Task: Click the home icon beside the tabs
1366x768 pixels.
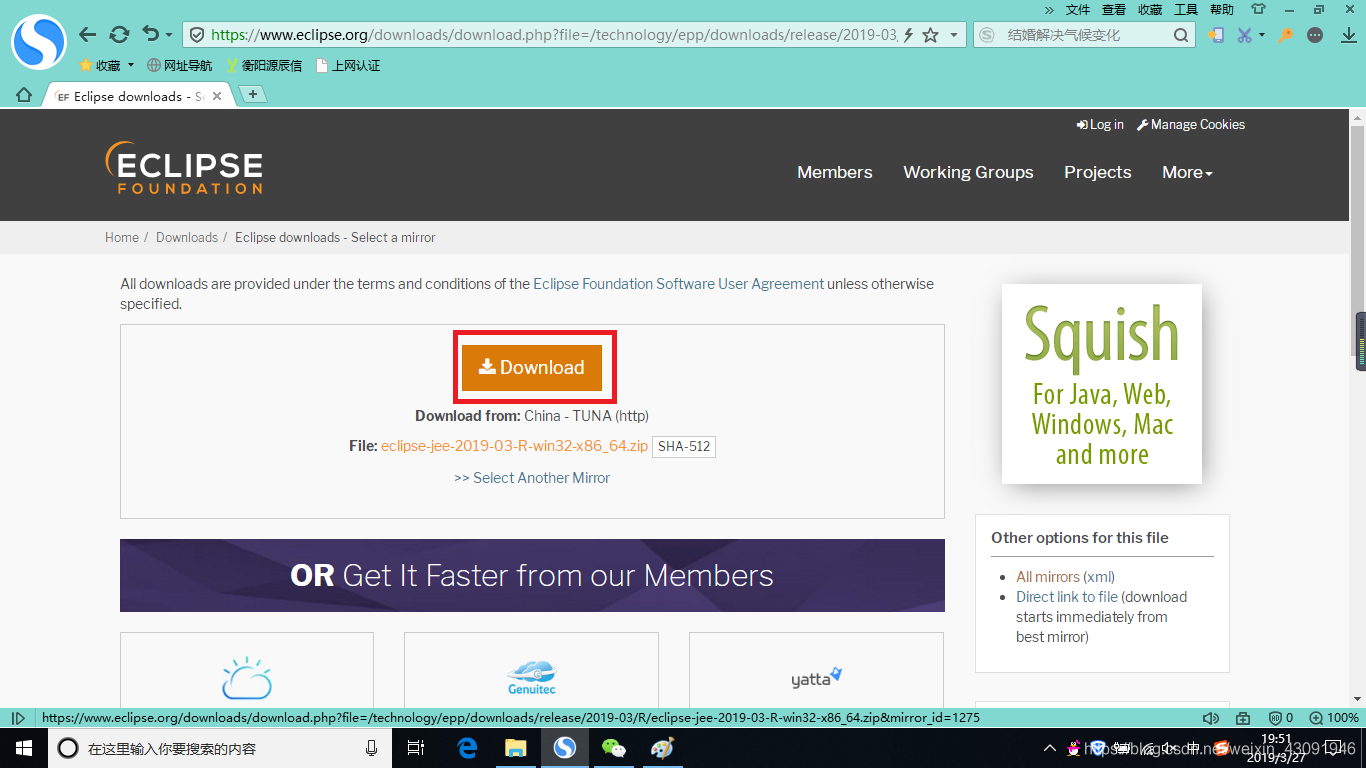Action: click(x=24, y=95)
